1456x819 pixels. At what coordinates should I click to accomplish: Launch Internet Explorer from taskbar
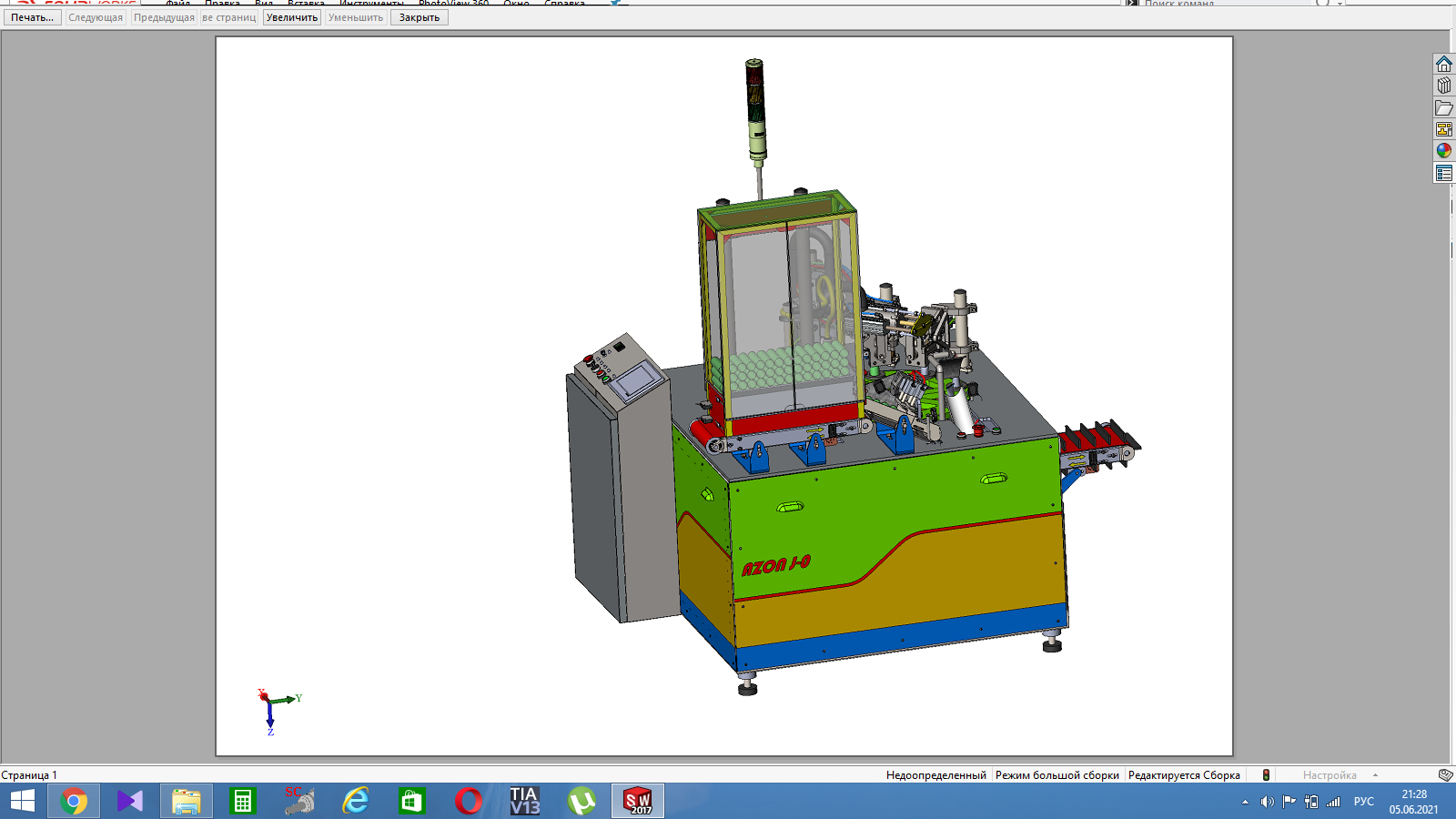[355, 801]
